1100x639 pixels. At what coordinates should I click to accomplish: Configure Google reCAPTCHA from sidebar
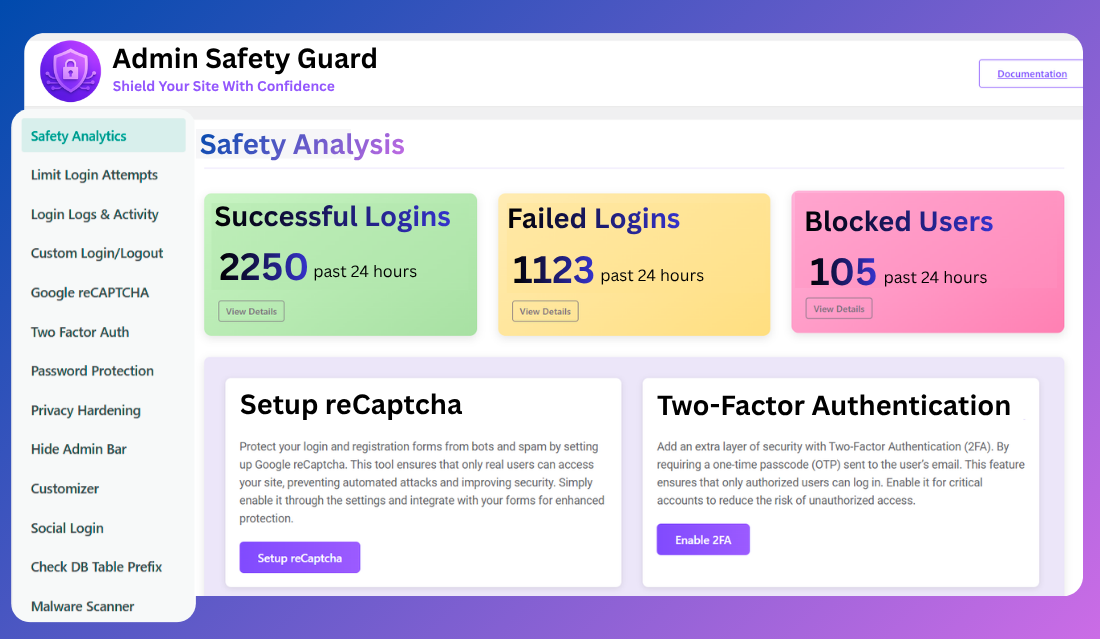point(89,292)
